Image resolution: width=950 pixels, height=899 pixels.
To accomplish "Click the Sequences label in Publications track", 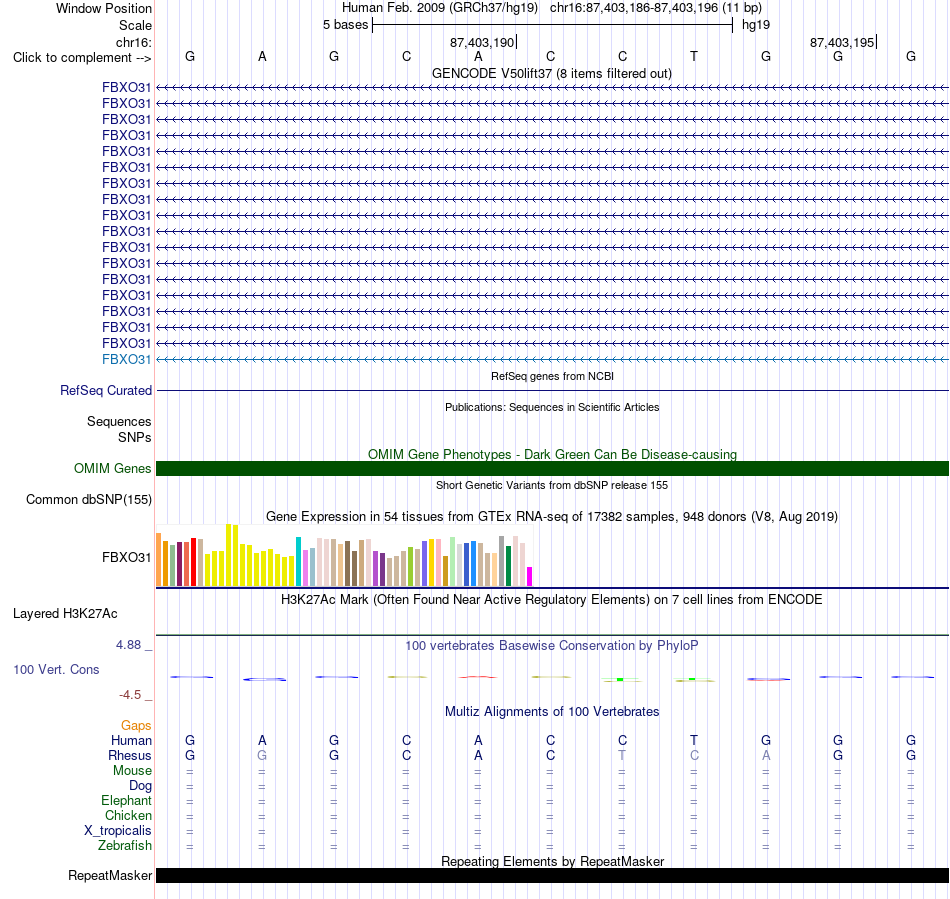I will coord(119,422).
